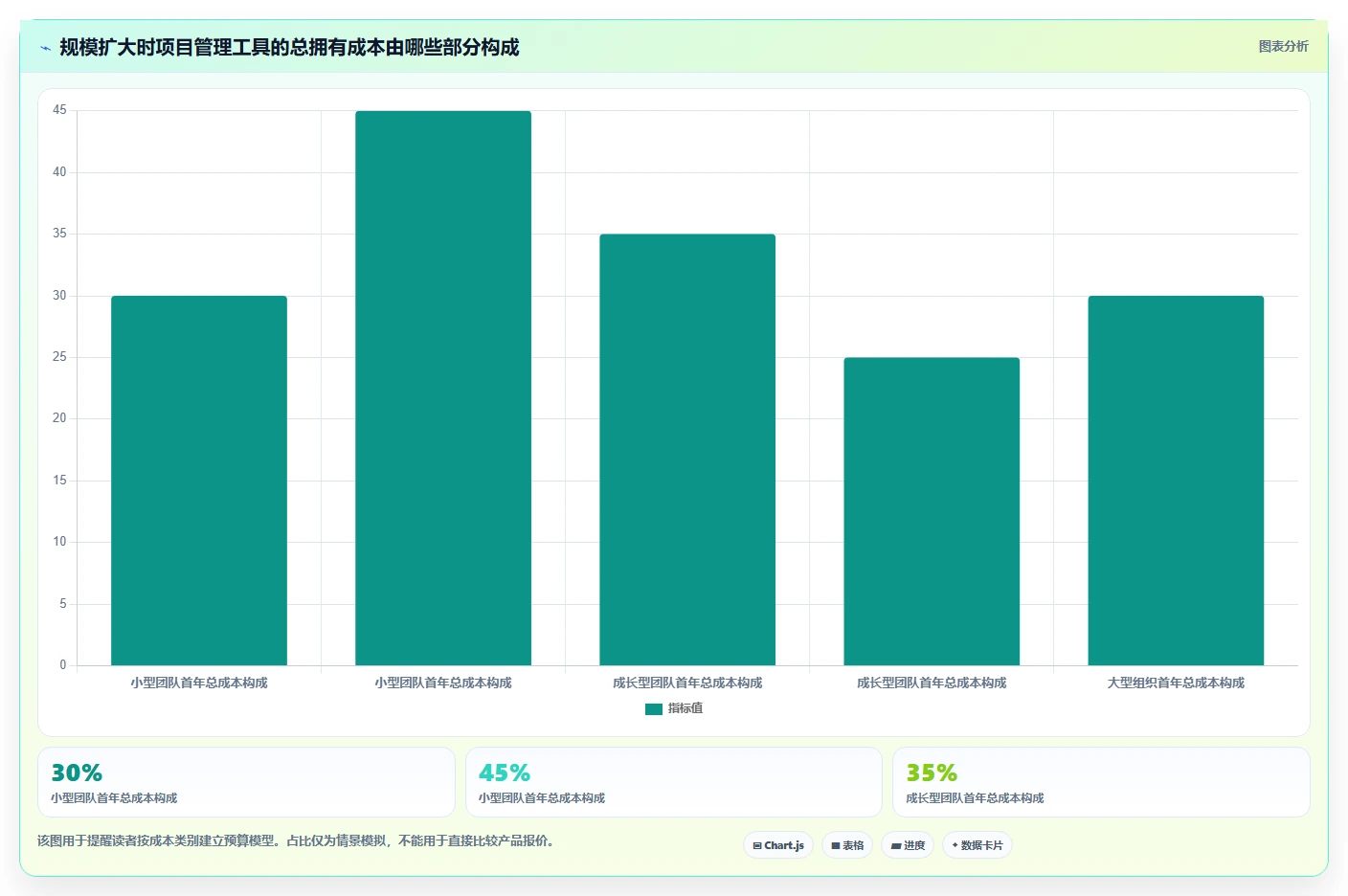Click the y-axis tick label 15
This screenshot has height=896, width=1348.
[59, 481]
